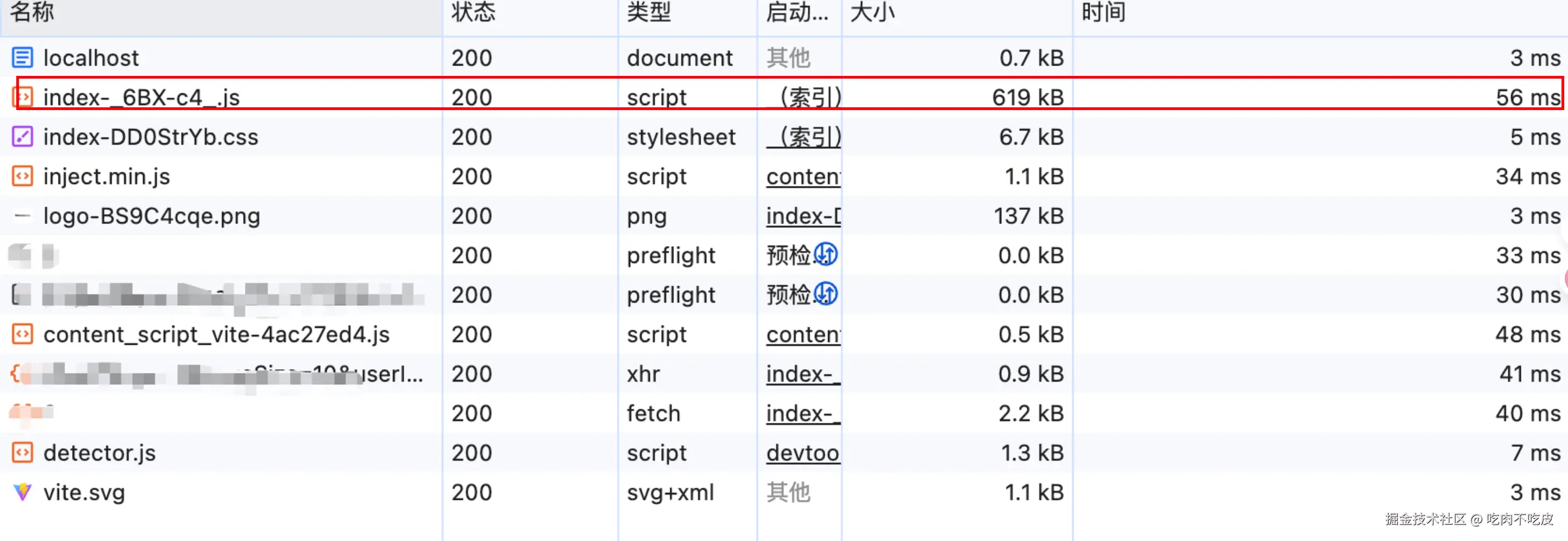The width and height of the screenshot is (1568, 541).
Task: Select the logo-BS9C4cqe.png request
Action: pyautogui.click(x=152, y=216)
